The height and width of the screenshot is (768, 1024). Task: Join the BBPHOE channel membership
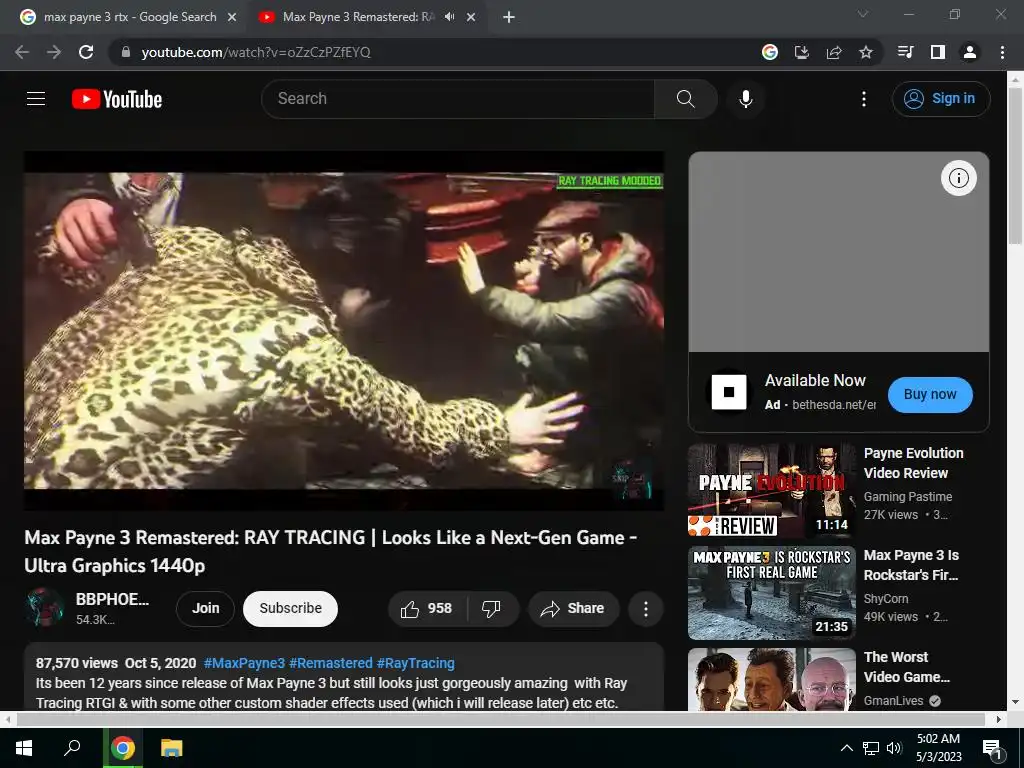coord(205,609)
